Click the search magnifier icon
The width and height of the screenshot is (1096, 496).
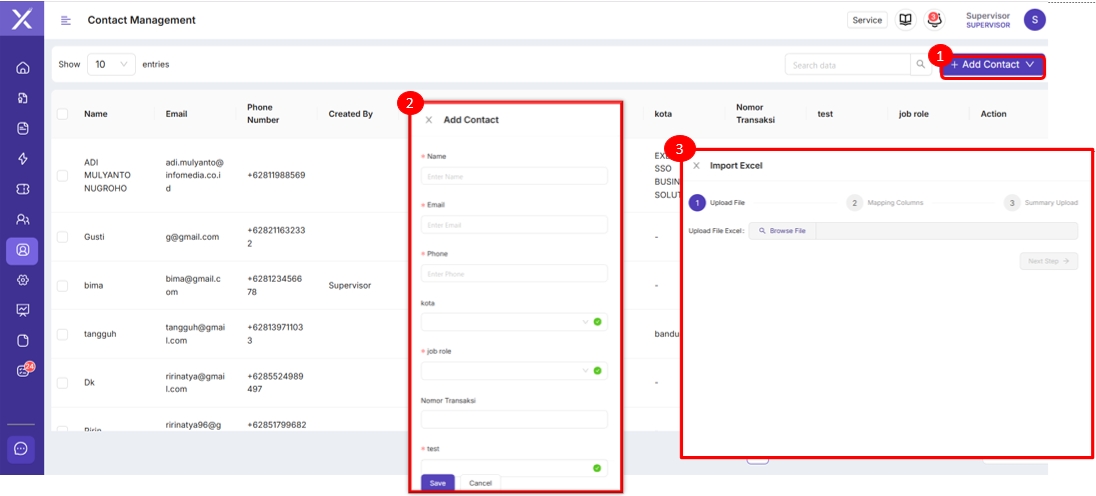[x=921, y=65]
